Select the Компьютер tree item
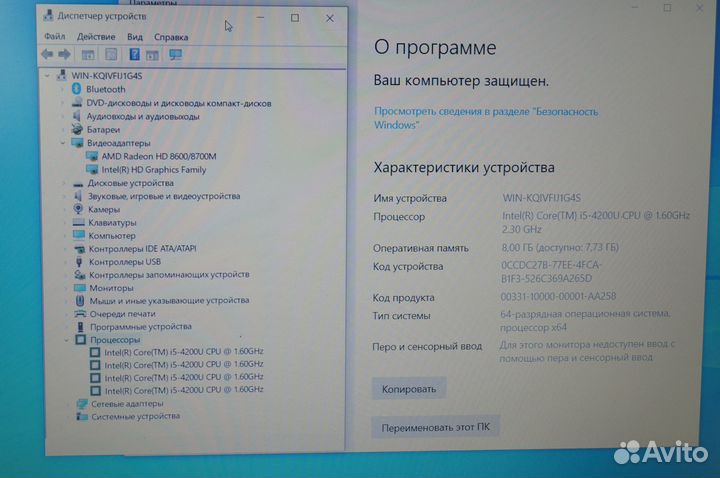Image resolution: width=720 pixels, height=478 pixels. click(112, 236)
